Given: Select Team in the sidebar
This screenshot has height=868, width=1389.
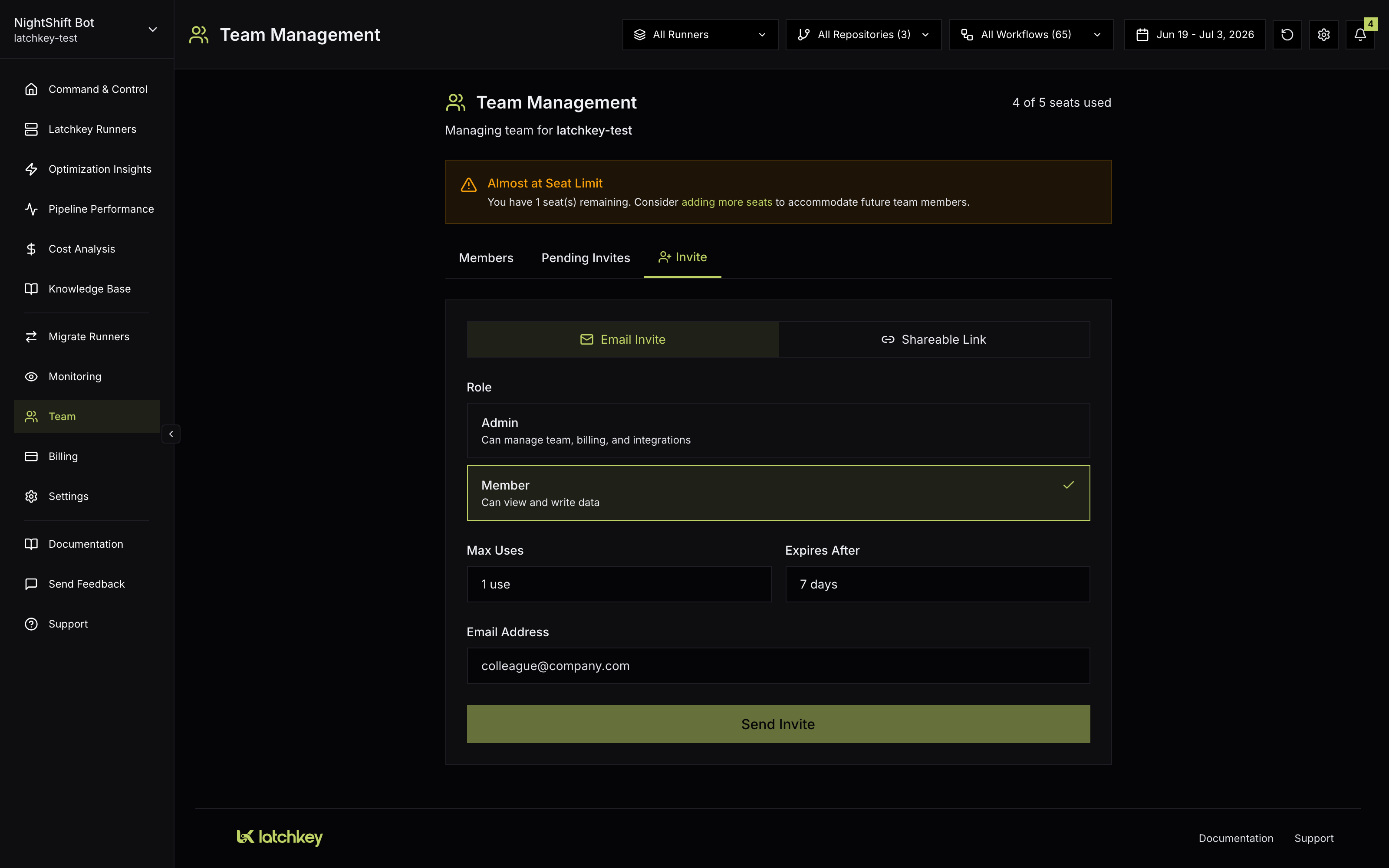Looking at the screenshot, I should 87,416.
